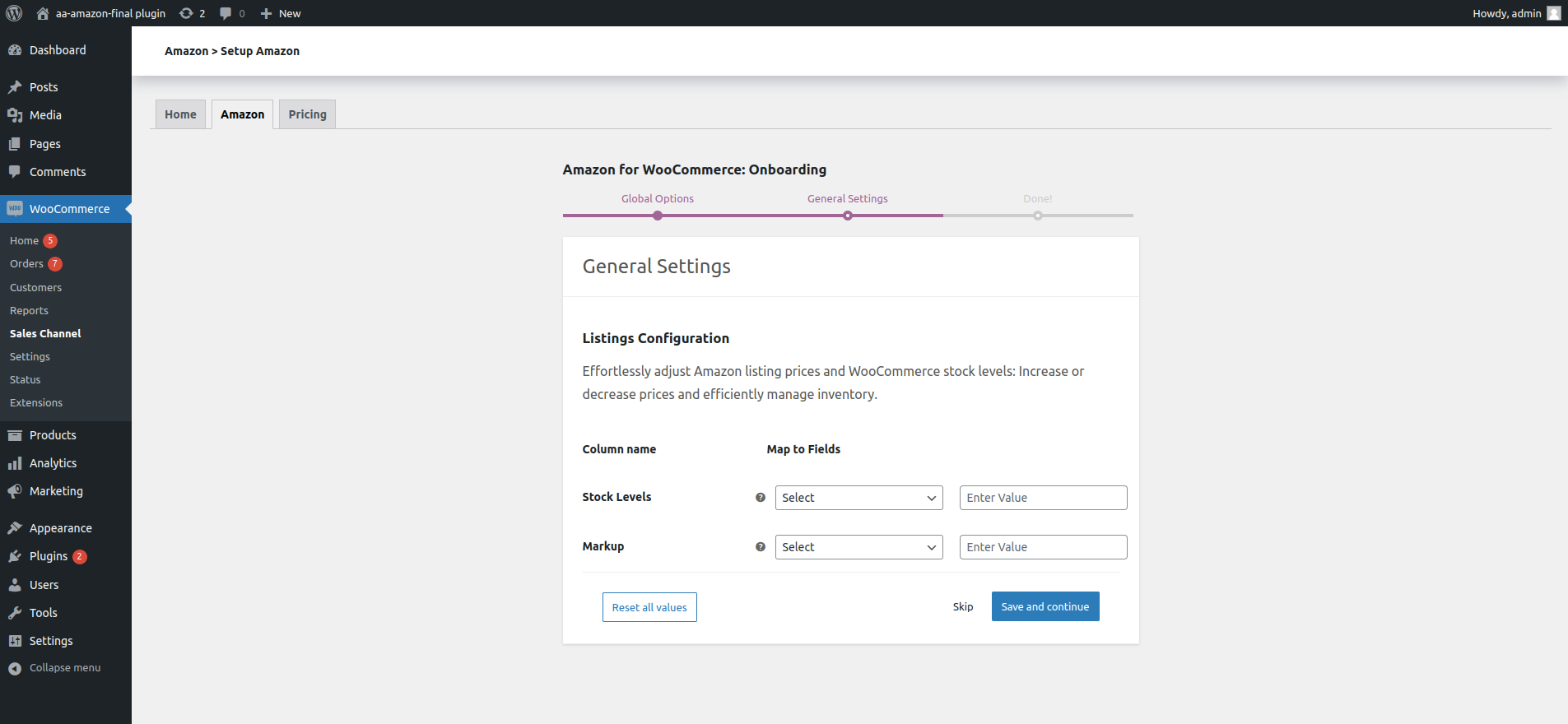Focus the Stock Levels Enter Value field
This screenshot has width=1568, height=724.
pos(1043,498)
